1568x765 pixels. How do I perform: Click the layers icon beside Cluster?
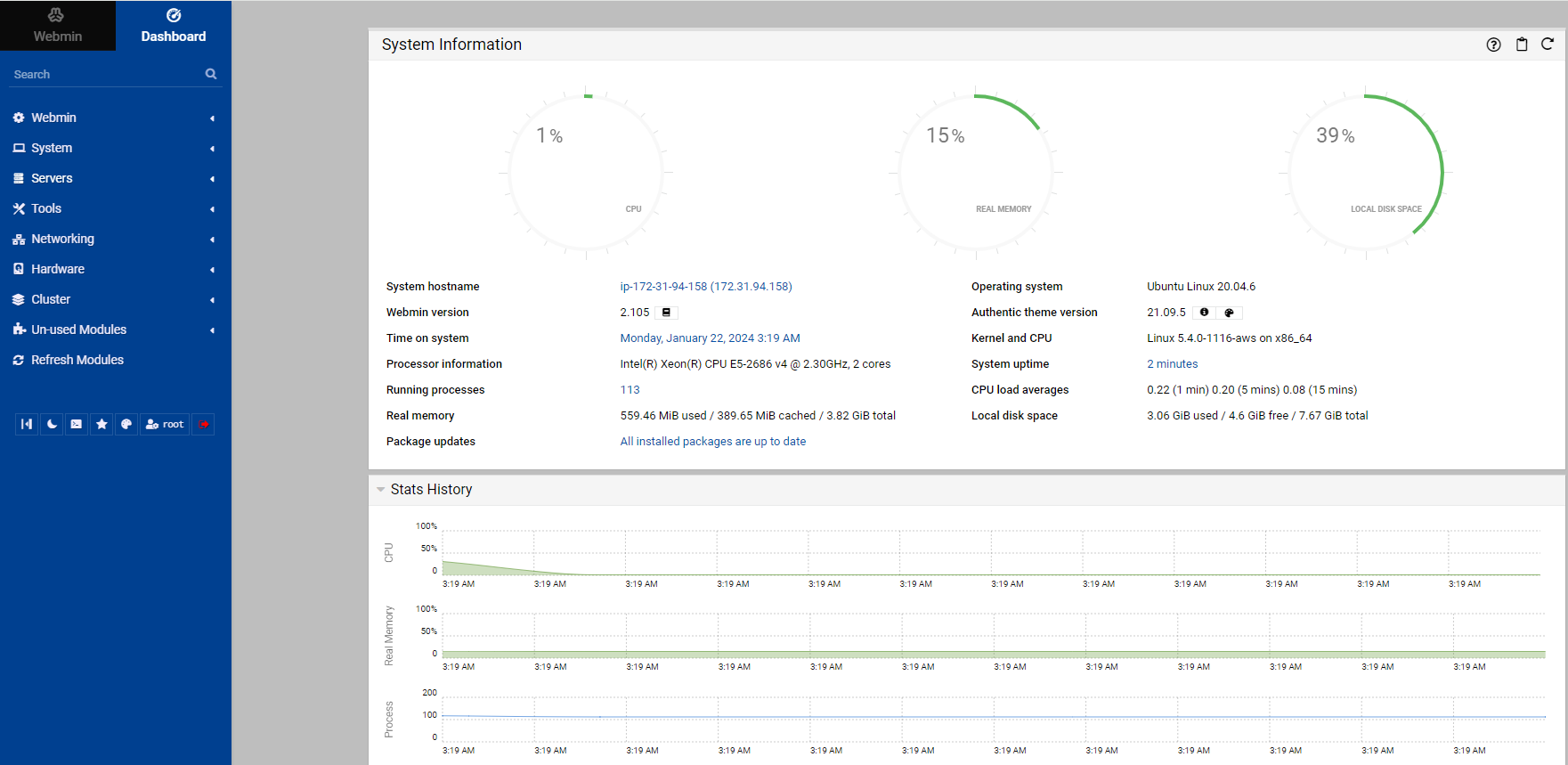pyautogui.click(x=19, y=299)
